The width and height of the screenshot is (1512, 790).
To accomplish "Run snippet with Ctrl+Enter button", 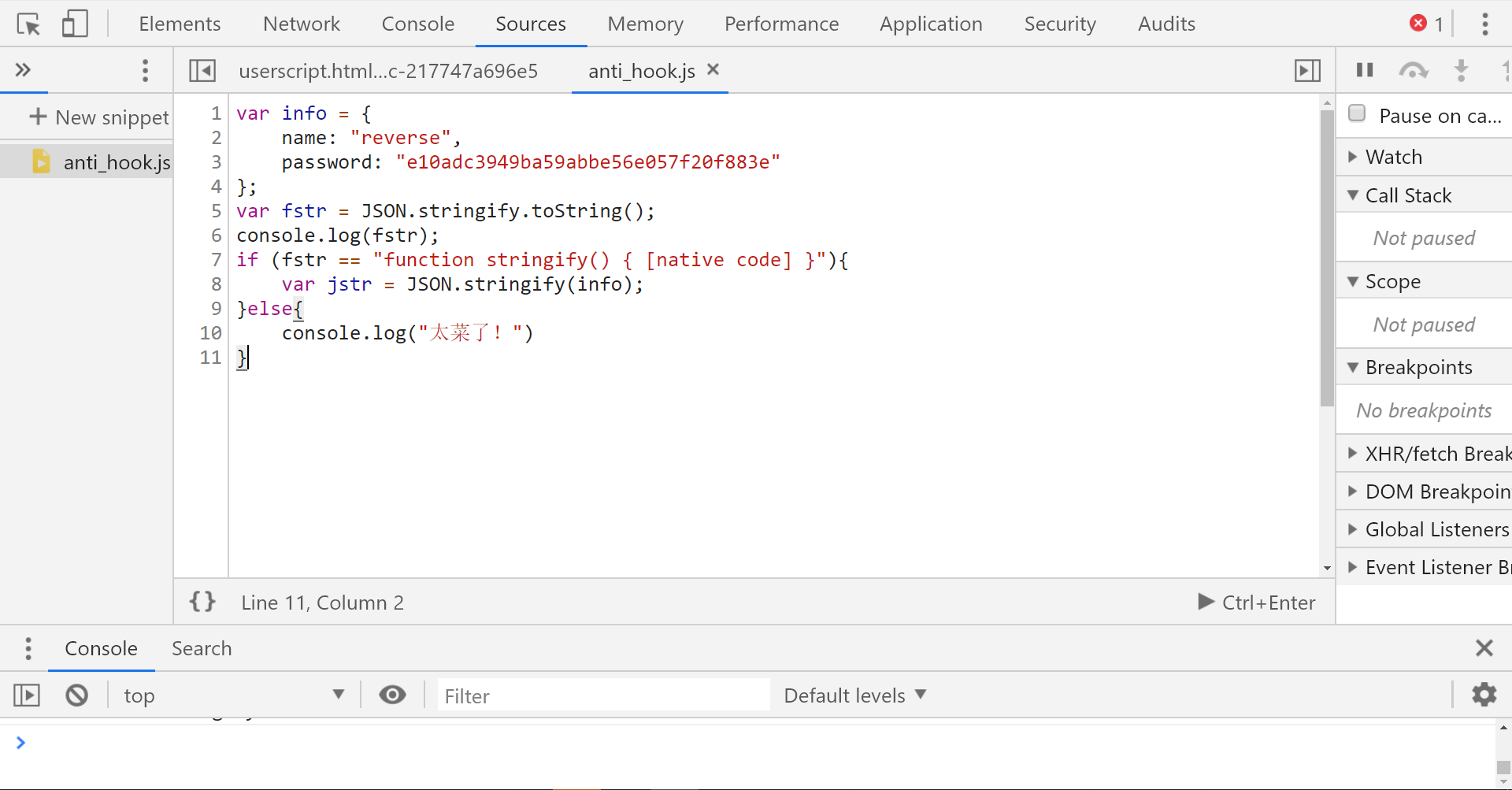I will pos(1256,603).
